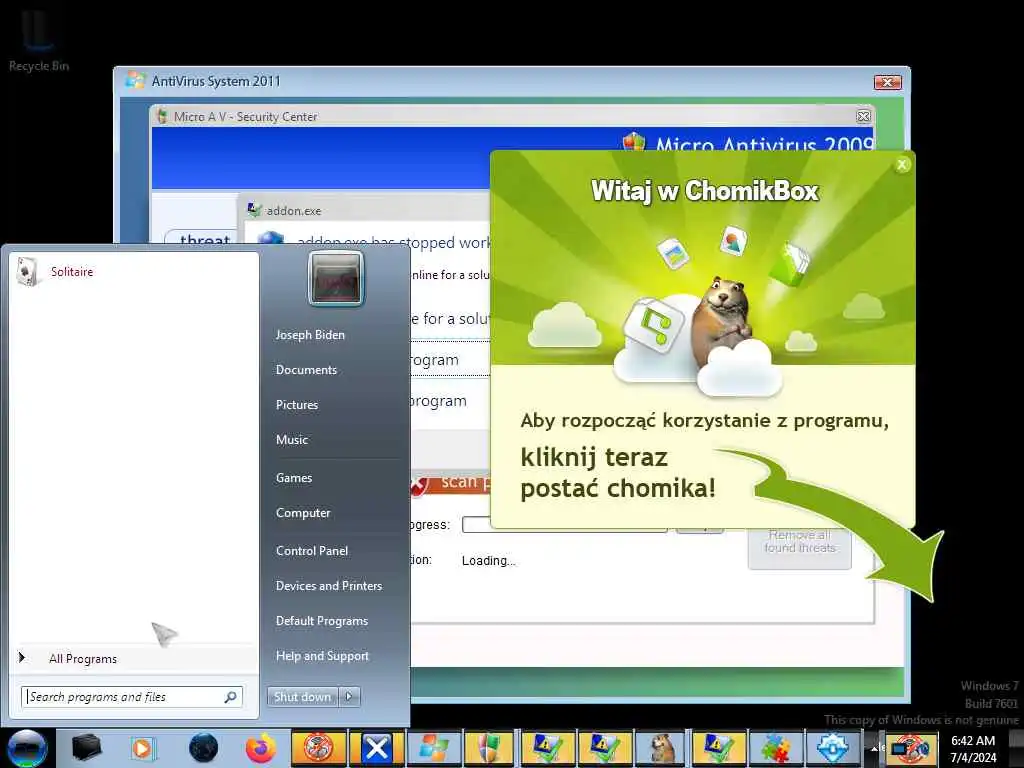Select the Recycle Bin desktop icon

tap(39, 39)
